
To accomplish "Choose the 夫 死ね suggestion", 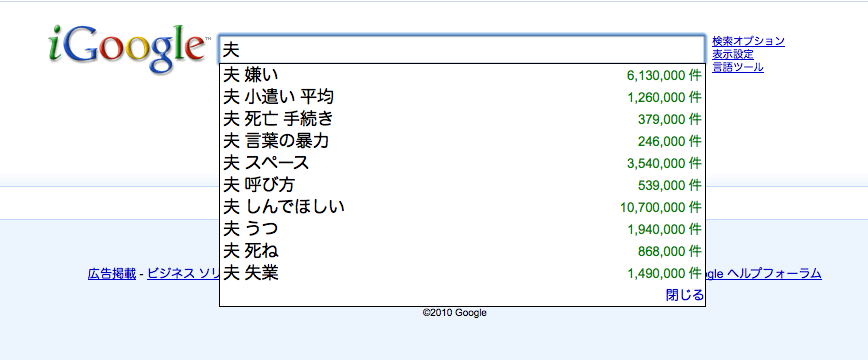I will (x=462, y=251).
